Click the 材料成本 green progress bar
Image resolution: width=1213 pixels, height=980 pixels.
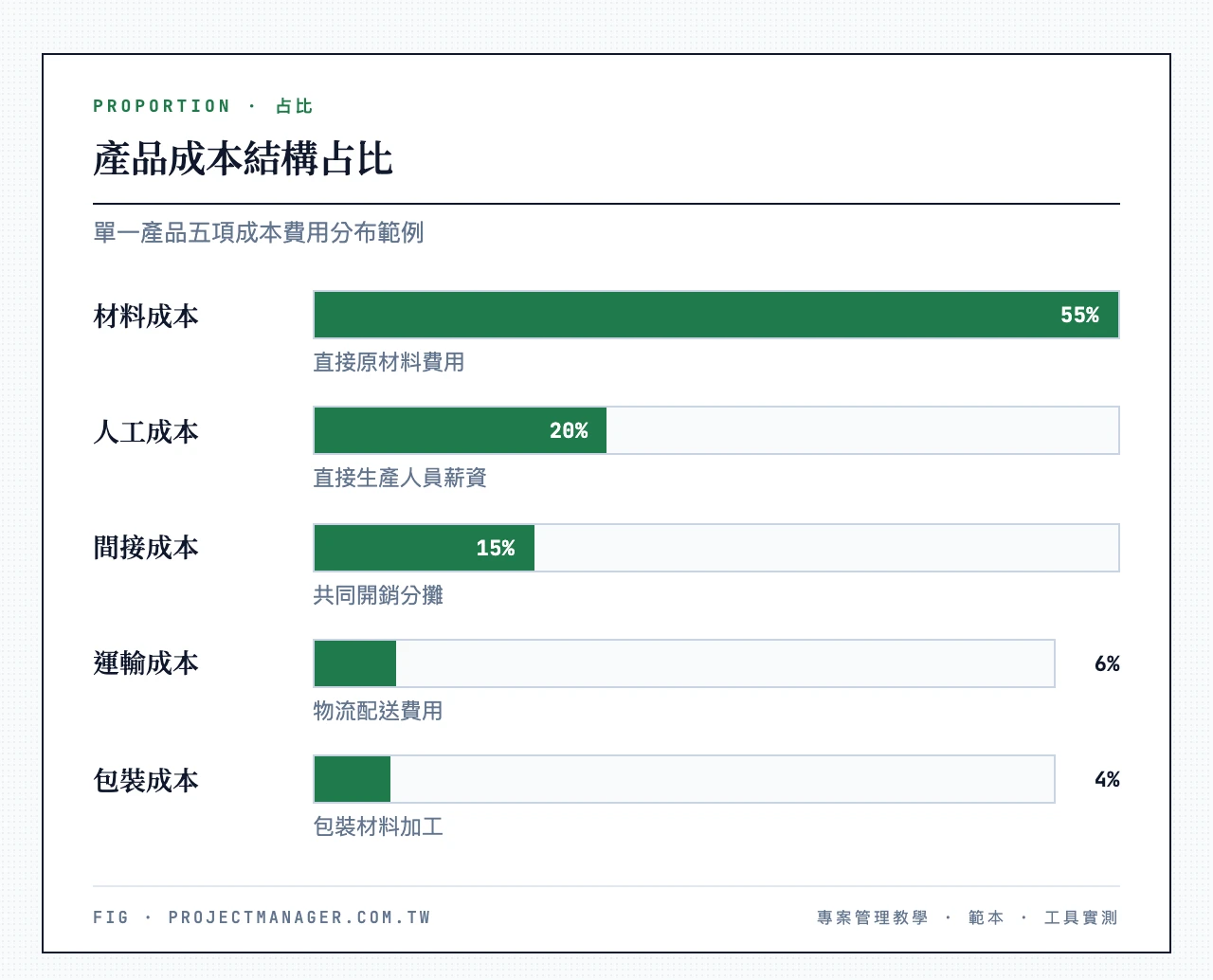tap(716, 315)
